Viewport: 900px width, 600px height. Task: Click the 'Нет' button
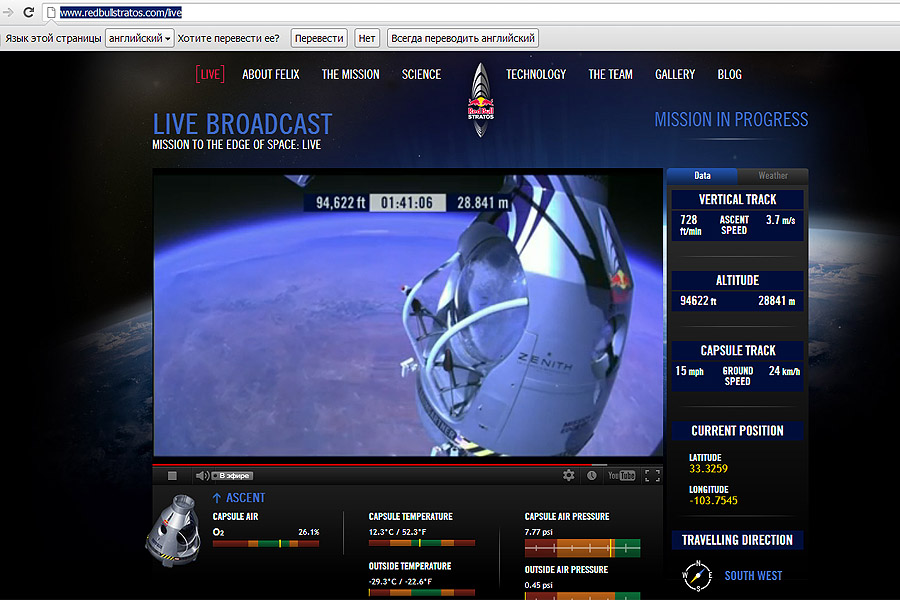click(367, 38)
